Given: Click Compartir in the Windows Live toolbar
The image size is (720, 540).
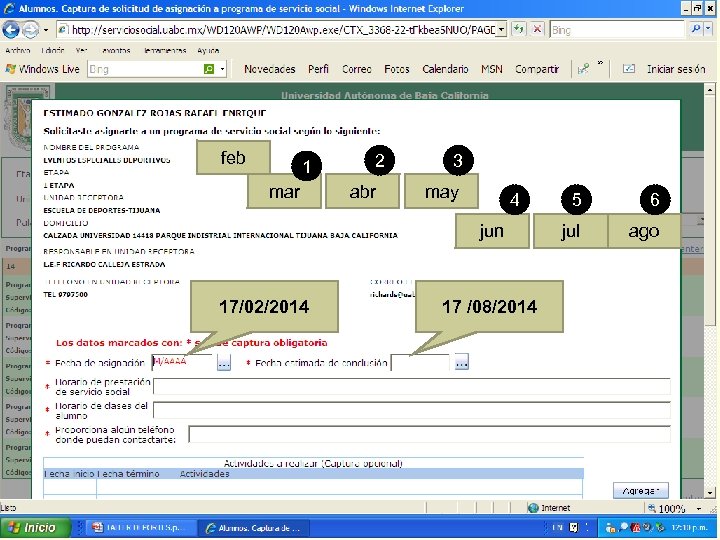Looking at the screenshot, I should click(537, 69).
